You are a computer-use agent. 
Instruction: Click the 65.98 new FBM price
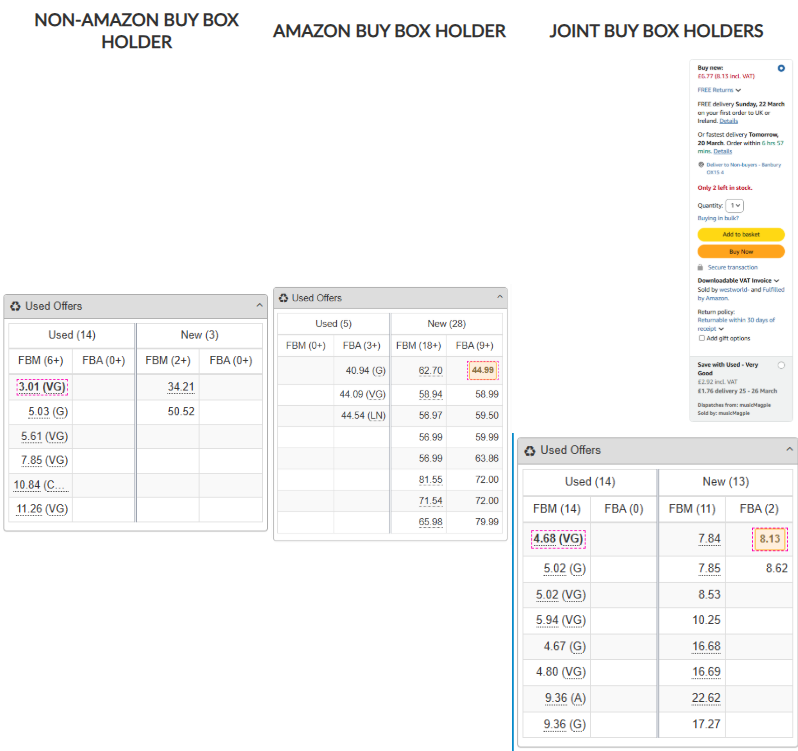coord(431,522)
